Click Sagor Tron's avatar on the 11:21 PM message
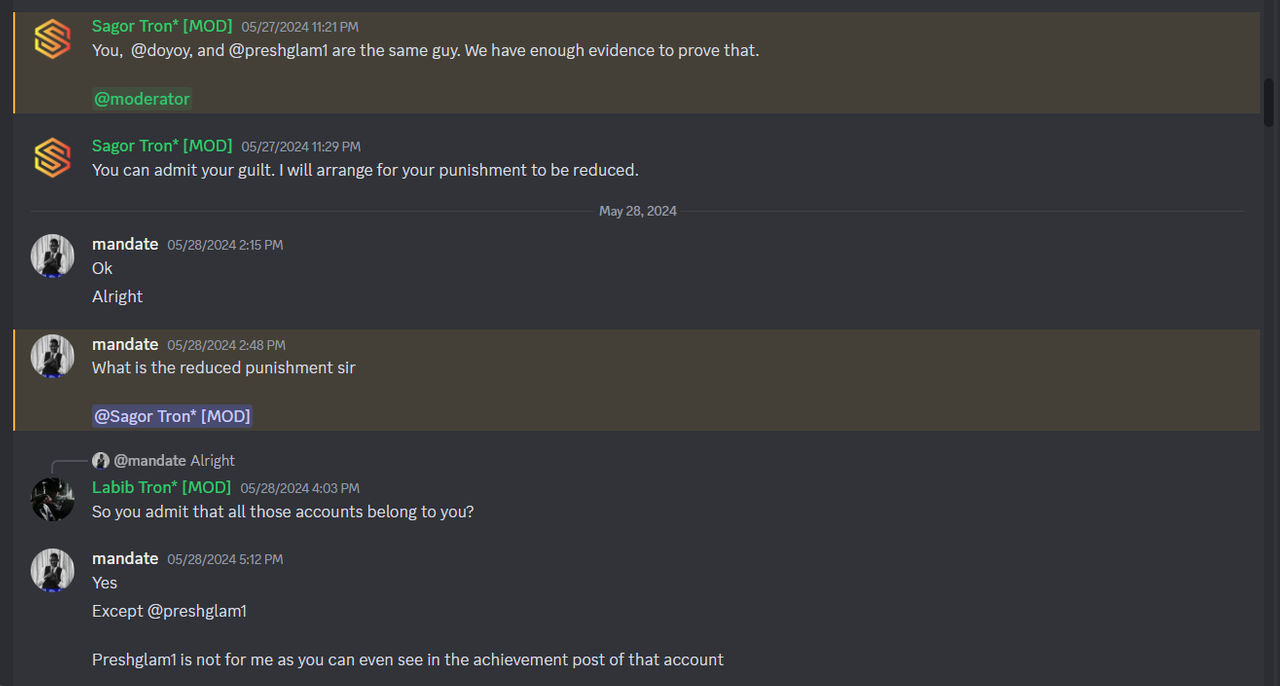Viewport: 1280px width, 686px height. click(53, 39)
